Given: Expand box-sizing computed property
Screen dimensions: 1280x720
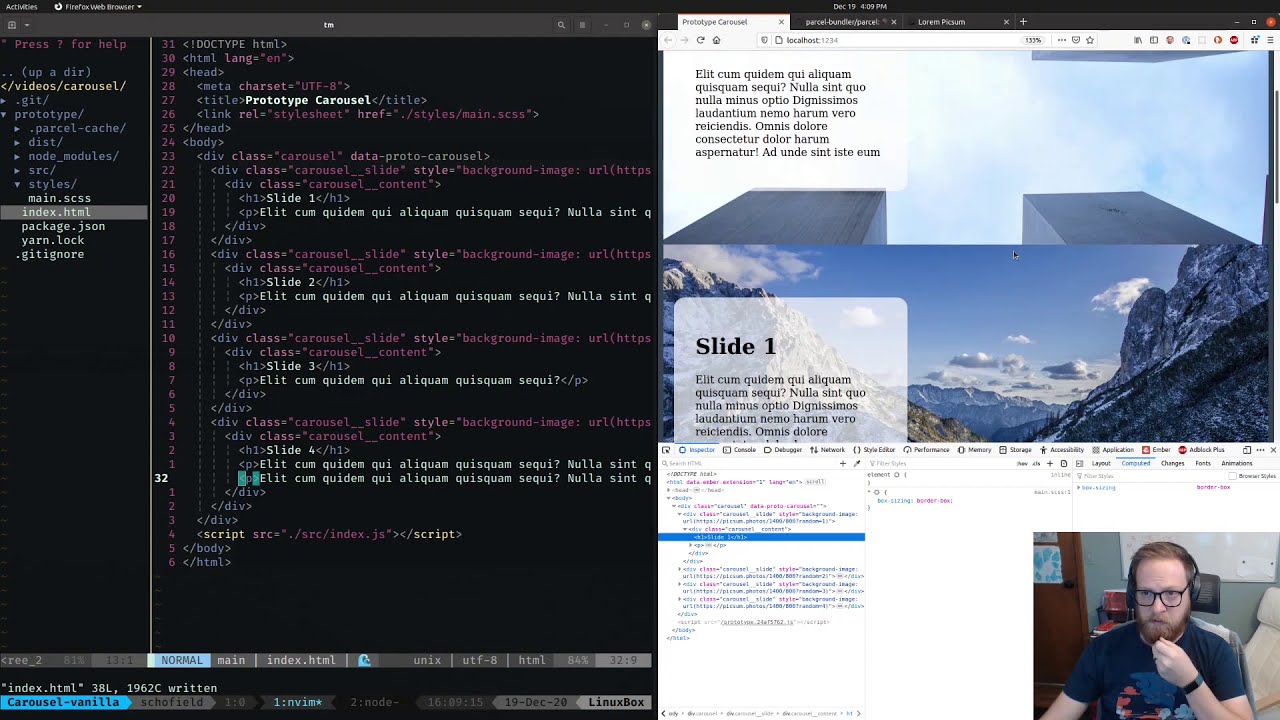Looking at the screenshot, I should click(x=1078, y=487).
